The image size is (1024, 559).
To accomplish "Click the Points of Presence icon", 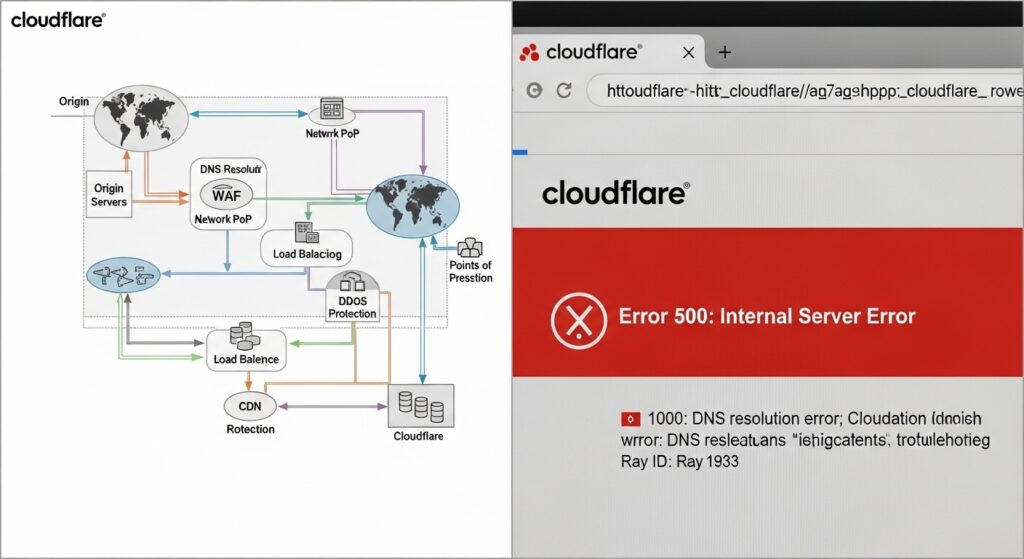I will tap(469, 248).
